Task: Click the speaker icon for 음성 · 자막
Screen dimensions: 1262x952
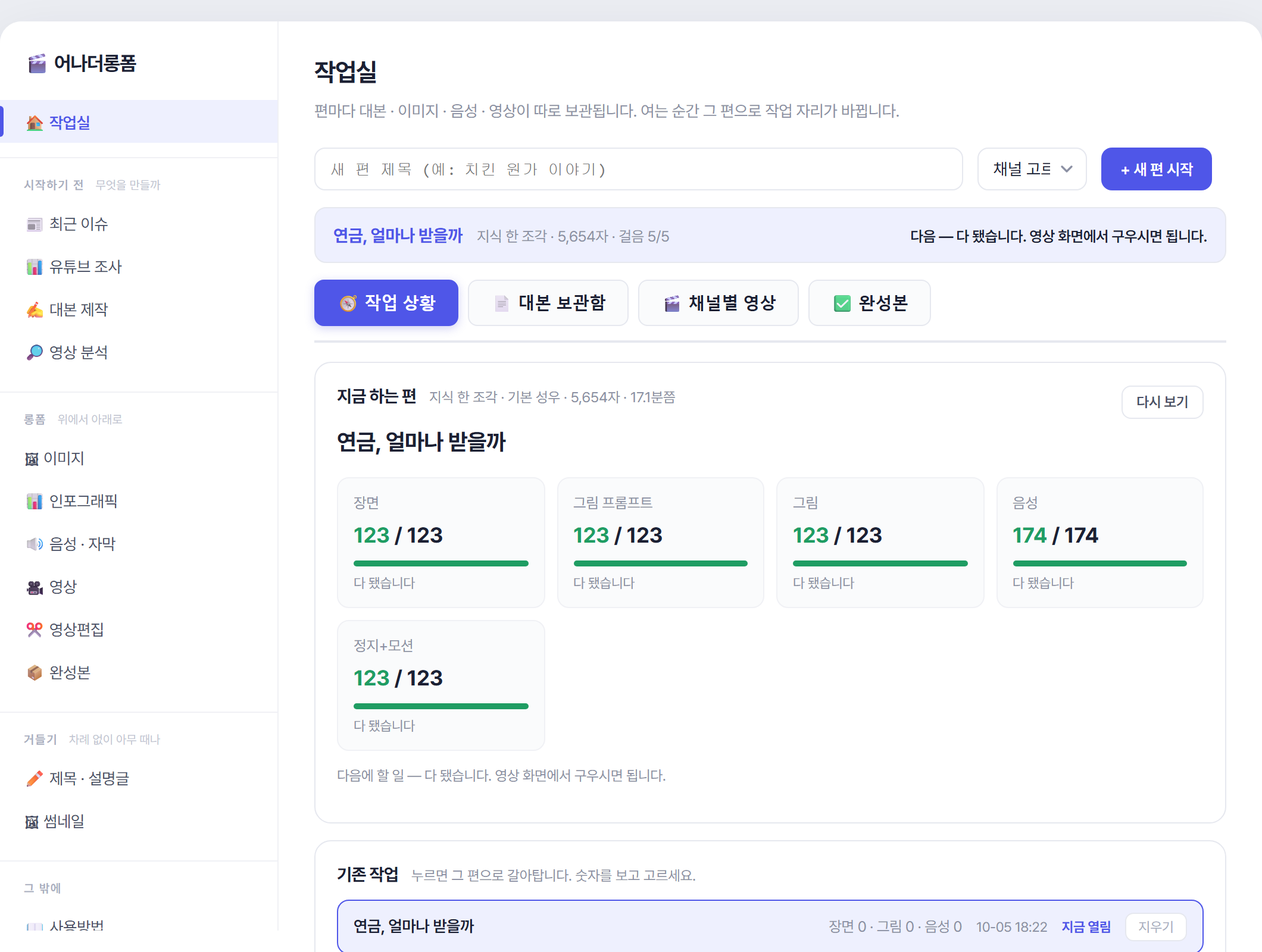Action: tap(35, 544)
